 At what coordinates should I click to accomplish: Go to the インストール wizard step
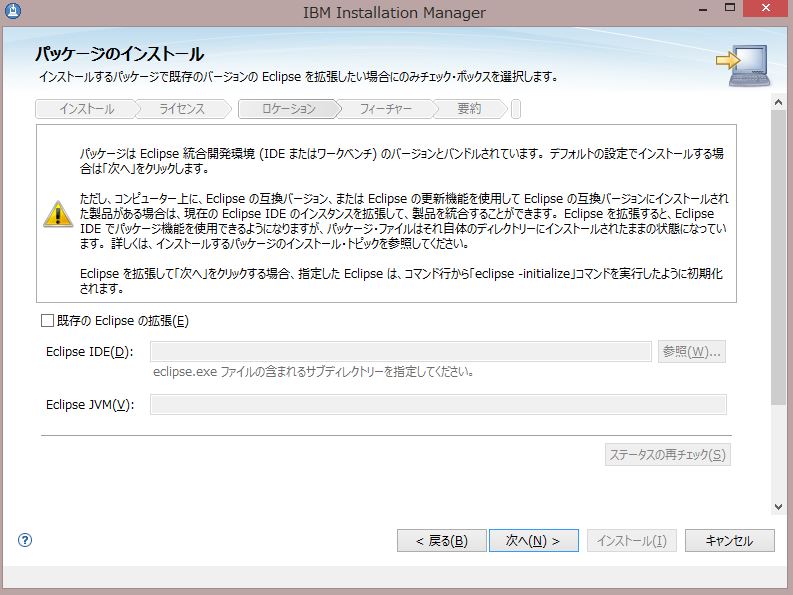click(86, 109)
